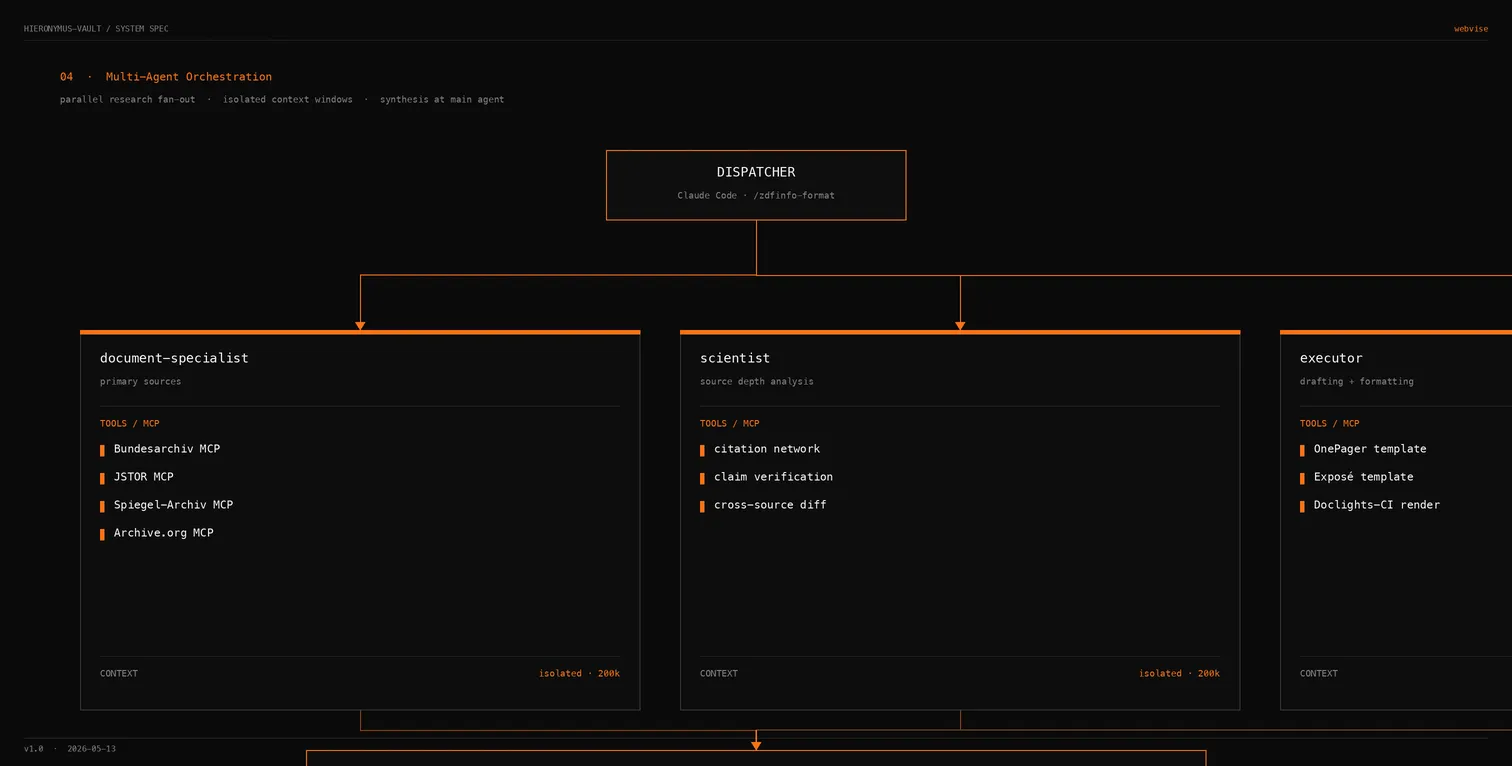
Task: Click orange bullet marker beside citation network
Action: (x=702, y=450)
